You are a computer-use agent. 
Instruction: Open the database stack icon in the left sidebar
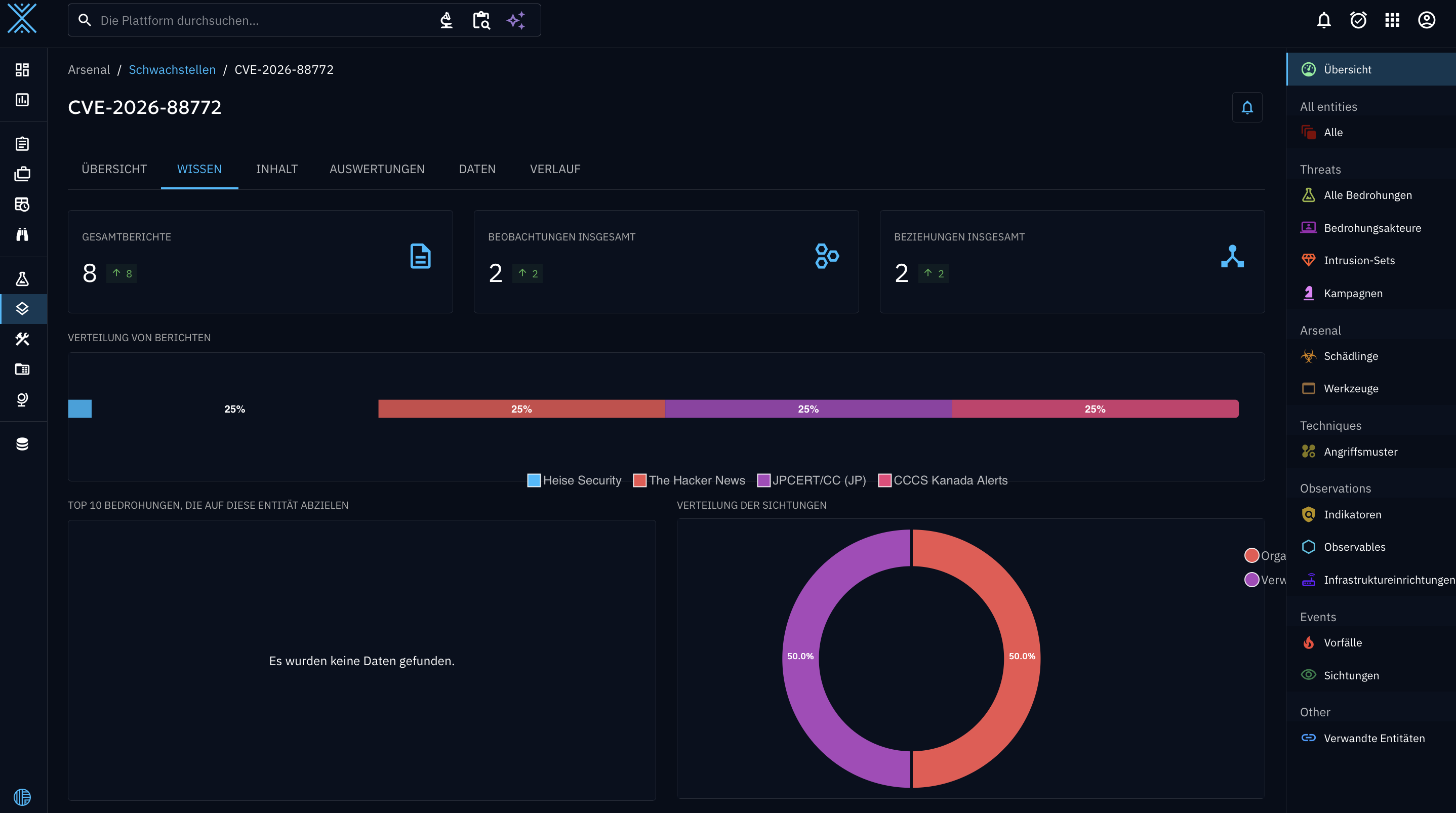[22, 444]
